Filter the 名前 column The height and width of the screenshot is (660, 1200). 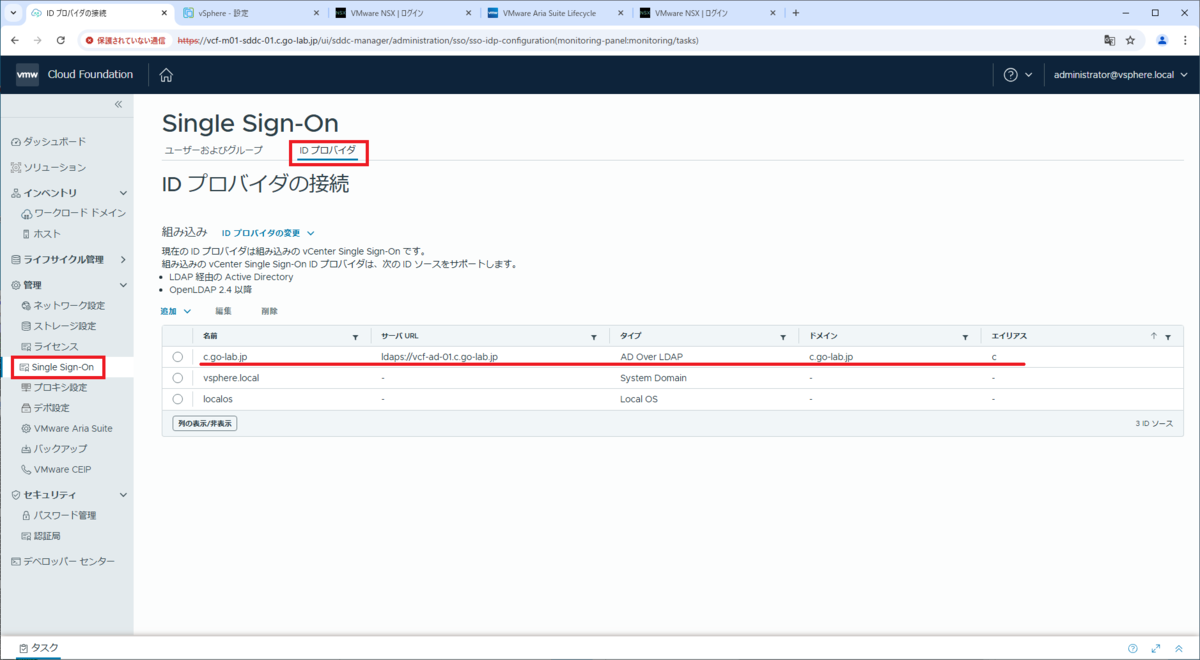(355, 337)
